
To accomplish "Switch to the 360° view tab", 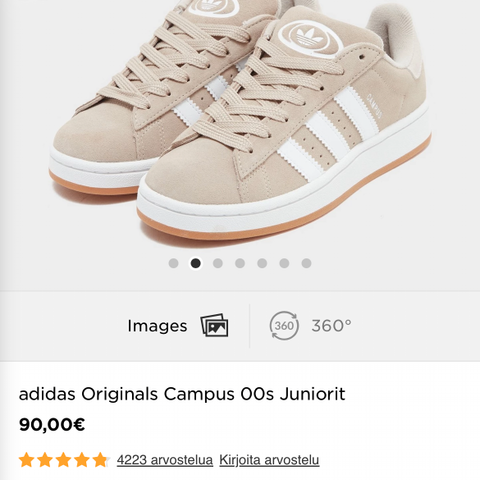I will pos(310,326).
